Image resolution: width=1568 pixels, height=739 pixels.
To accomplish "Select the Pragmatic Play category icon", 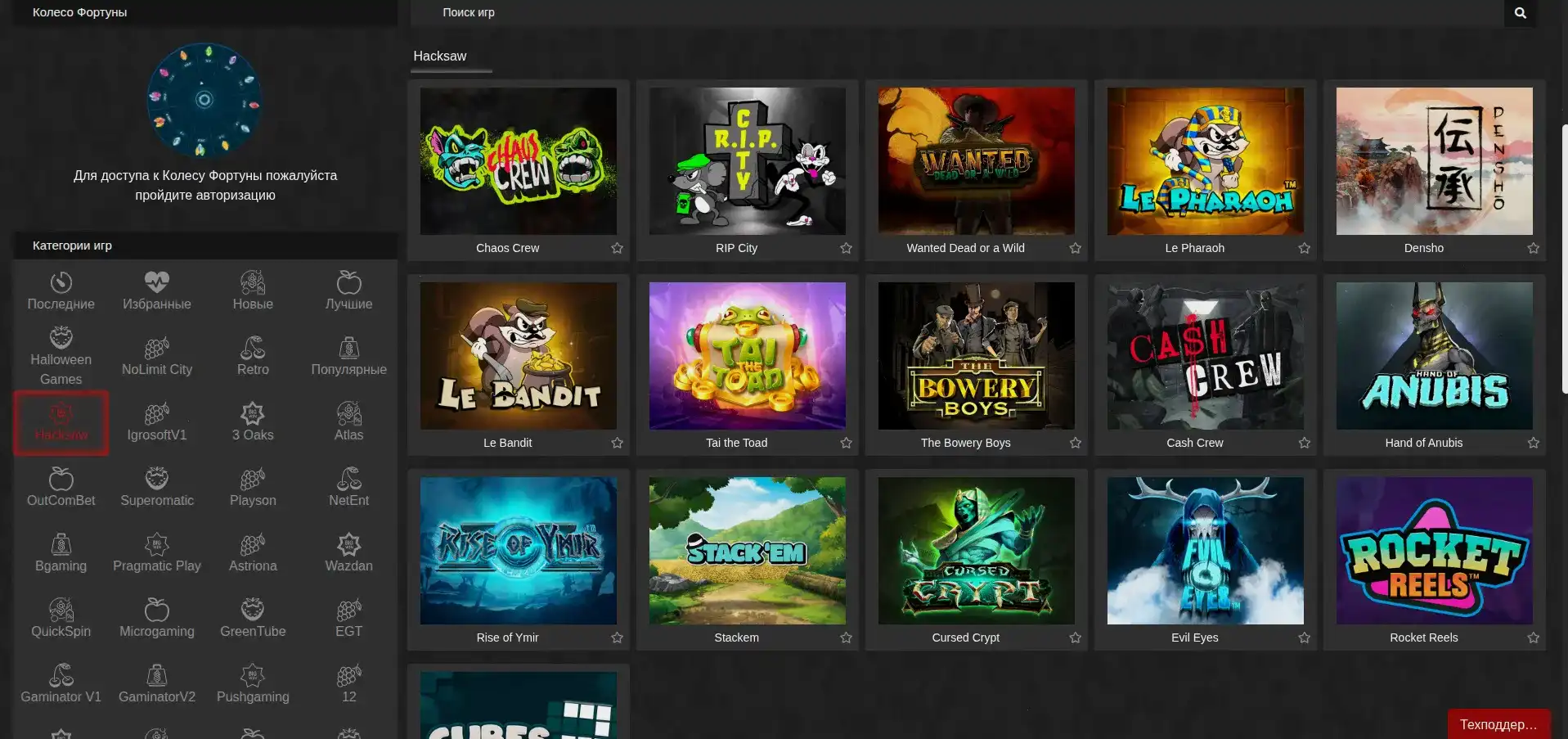I will click(156, 545).
